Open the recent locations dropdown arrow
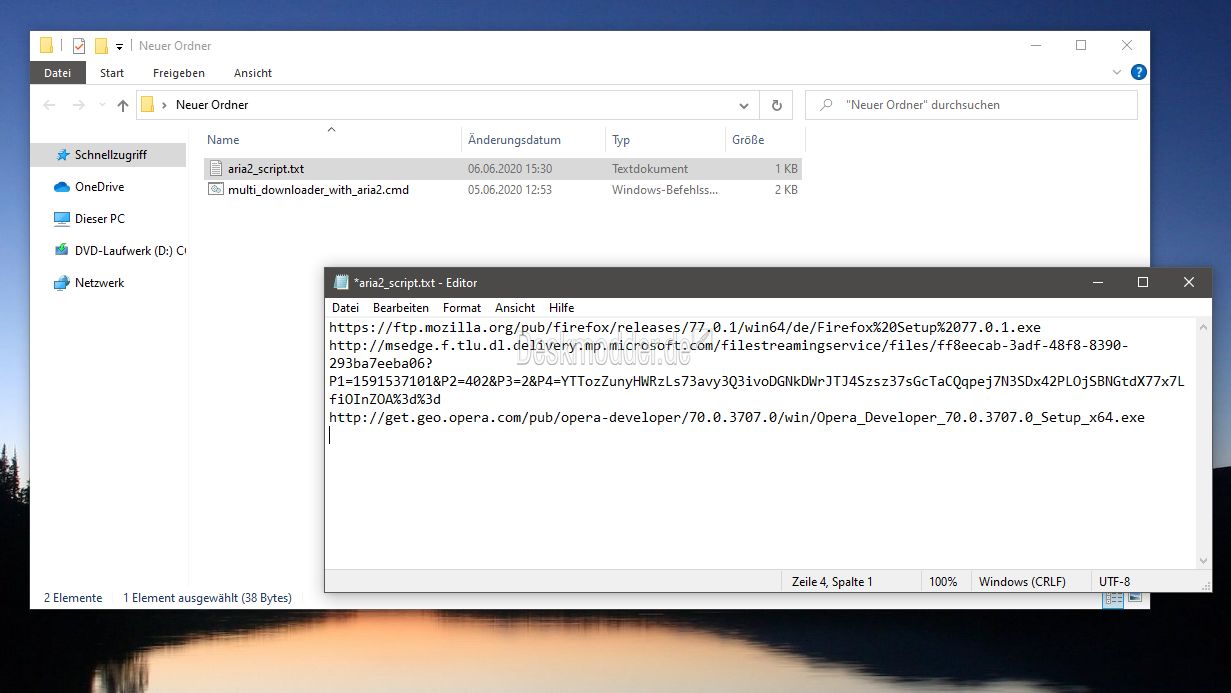 click(101, 106)
